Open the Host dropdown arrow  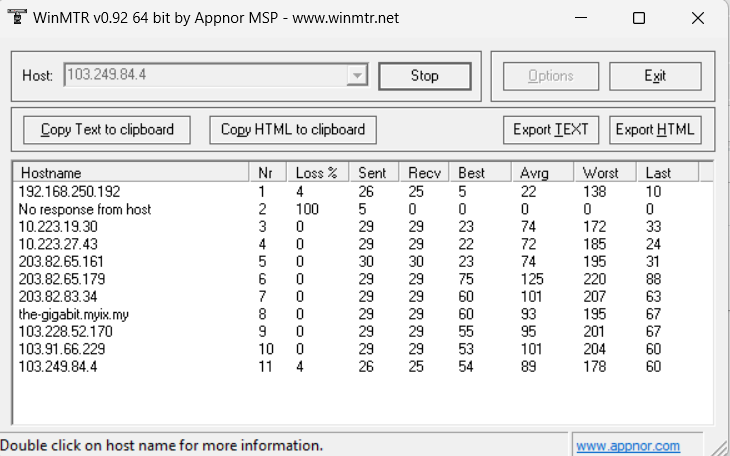point(357,76)
